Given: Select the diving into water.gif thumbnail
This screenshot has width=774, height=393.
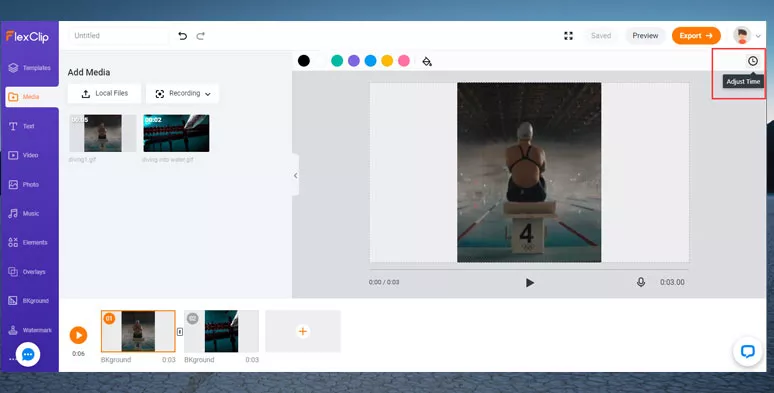Looking at the screenshot, I should click(176, 133).
